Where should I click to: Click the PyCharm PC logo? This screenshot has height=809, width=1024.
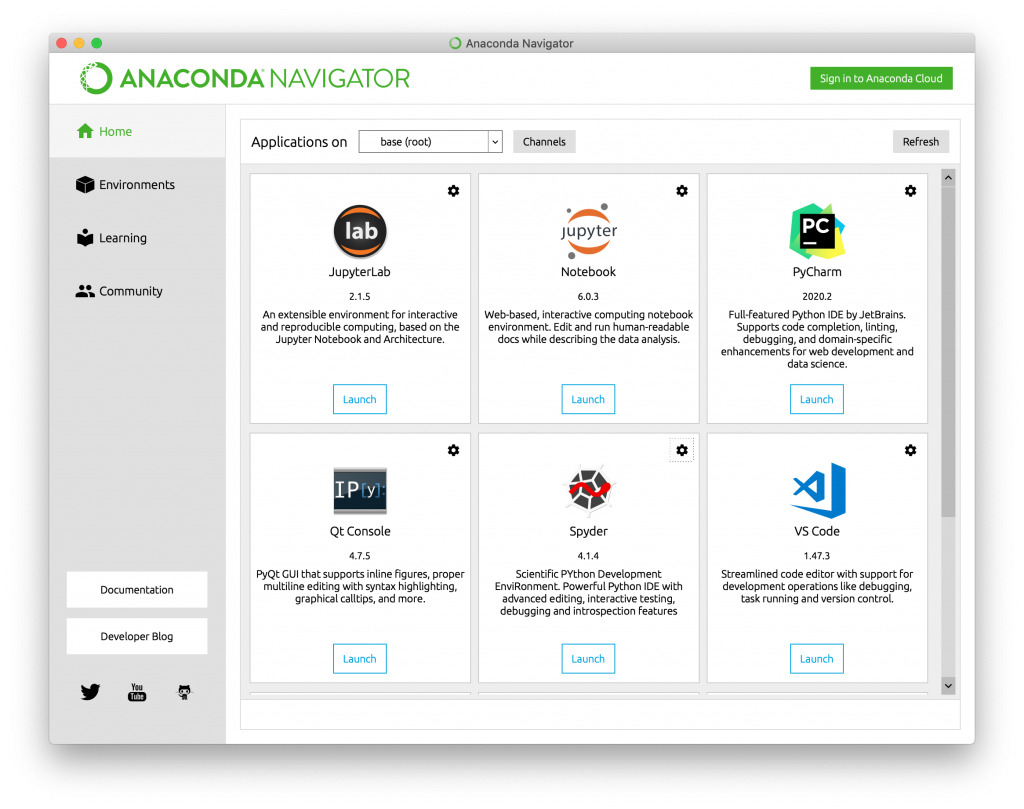817,231
